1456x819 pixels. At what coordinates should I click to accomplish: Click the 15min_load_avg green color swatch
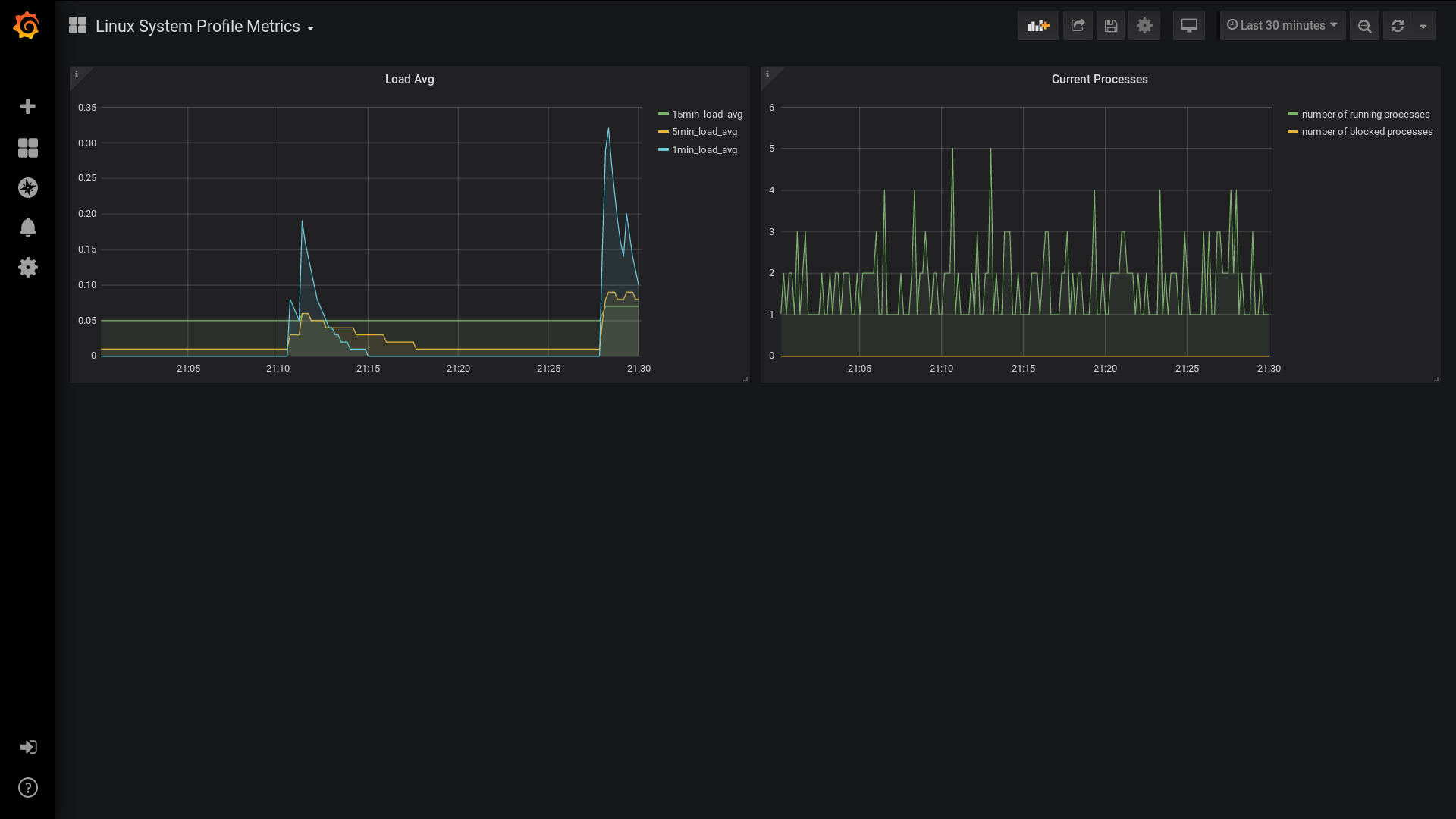[664, 114]
